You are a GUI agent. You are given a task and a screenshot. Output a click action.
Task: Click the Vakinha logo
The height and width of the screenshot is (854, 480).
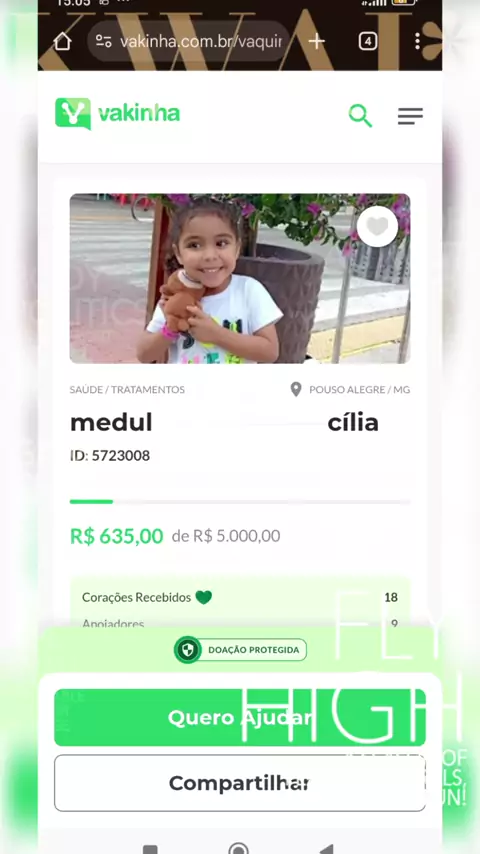[118, 113]
